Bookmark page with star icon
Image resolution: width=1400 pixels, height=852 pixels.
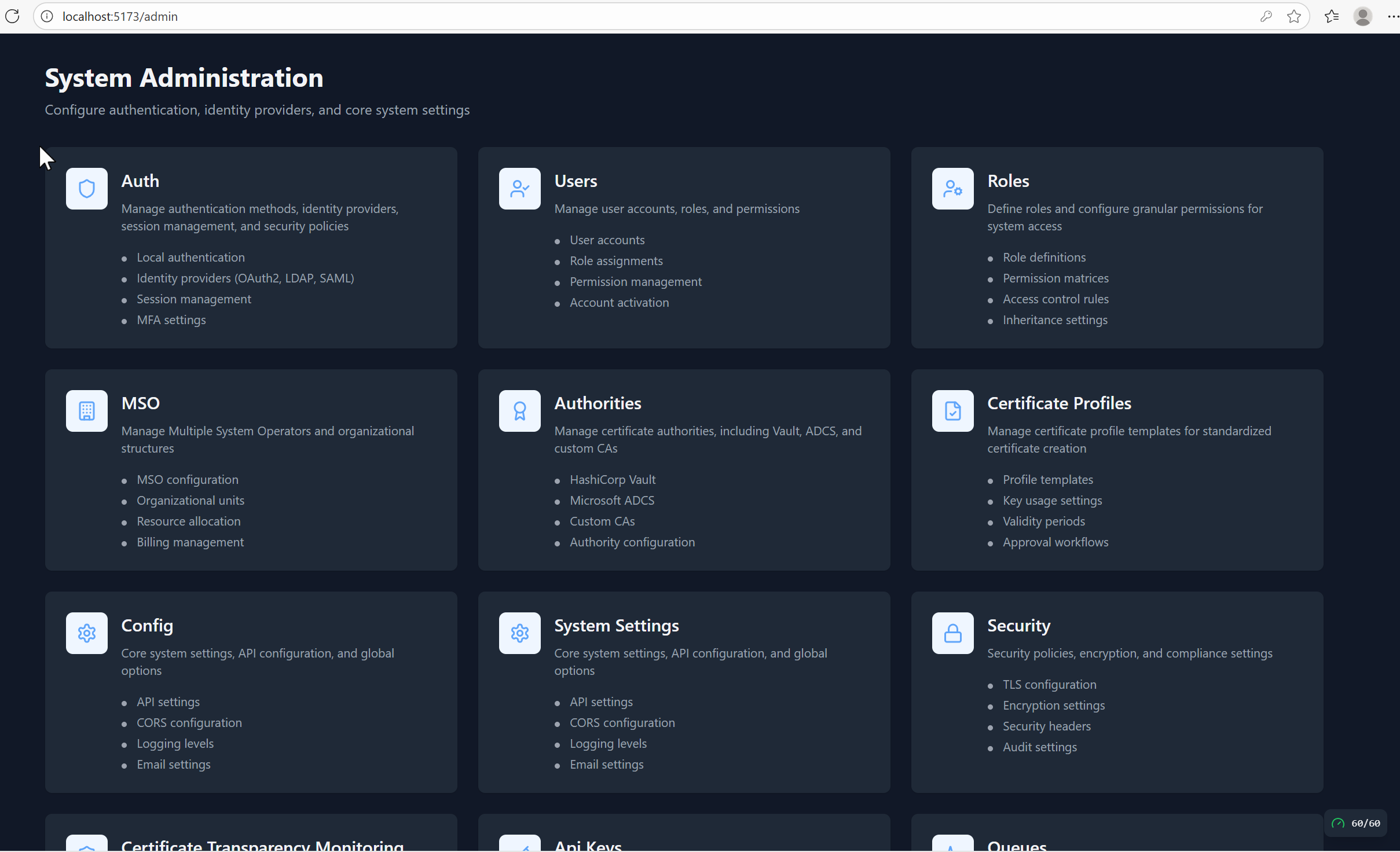coord(1294,16)
